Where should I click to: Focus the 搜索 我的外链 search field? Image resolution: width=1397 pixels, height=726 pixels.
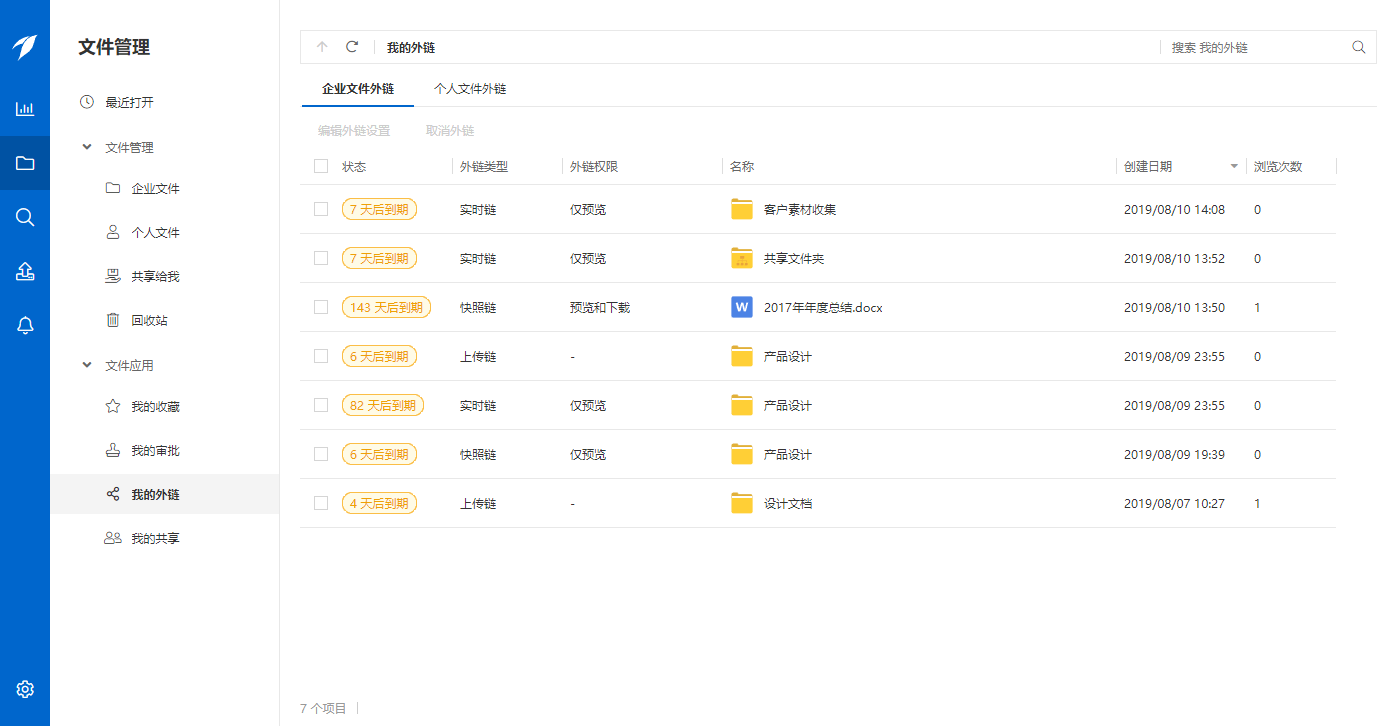[x=1255, y=47]
